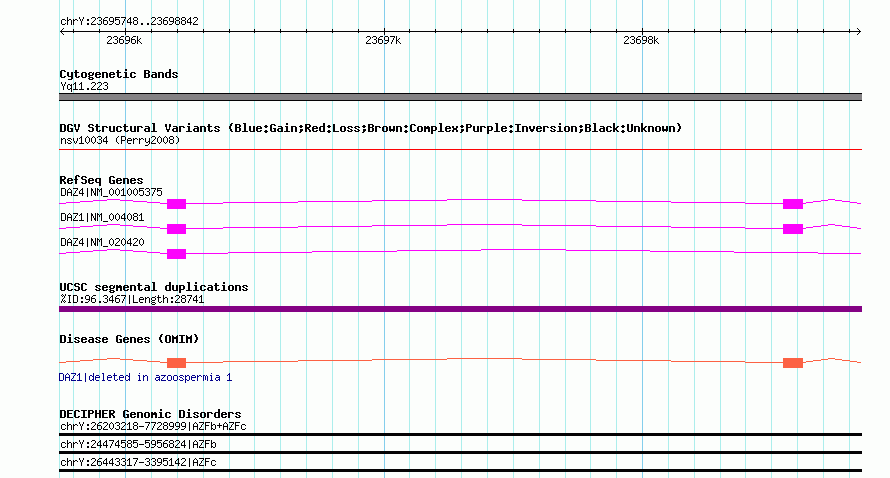Click the DAZ1|NM_004081 gene label
The width and height of the screenshot is (890, 478).
102,217
